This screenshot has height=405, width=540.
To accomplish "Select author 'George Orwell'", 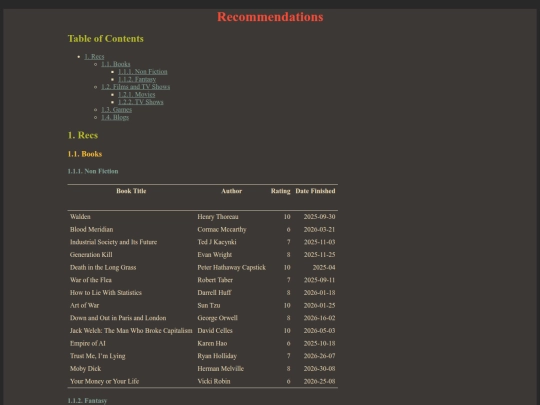I will (217, 318).
